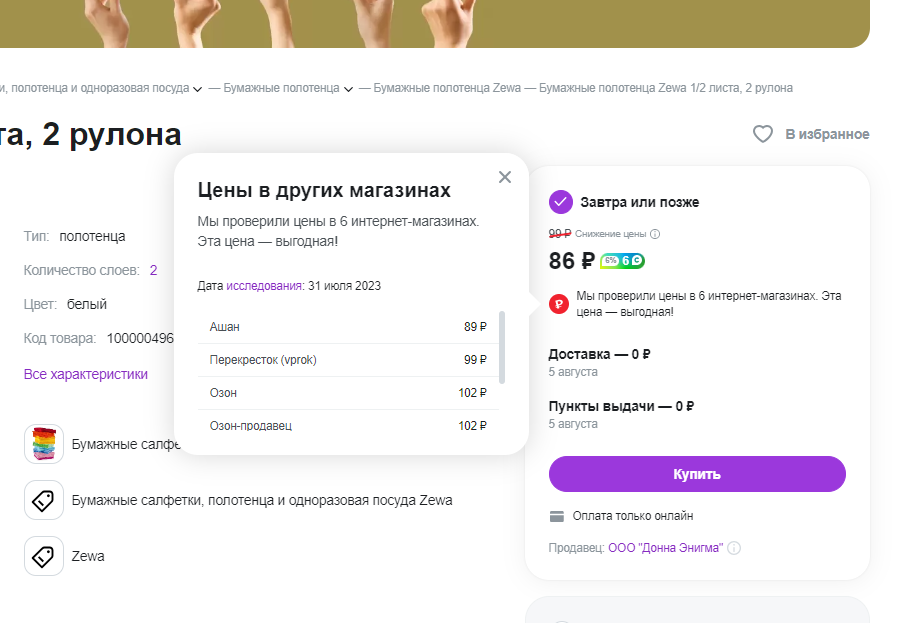
Task: Open Все характеристики link
Action: 85,374
